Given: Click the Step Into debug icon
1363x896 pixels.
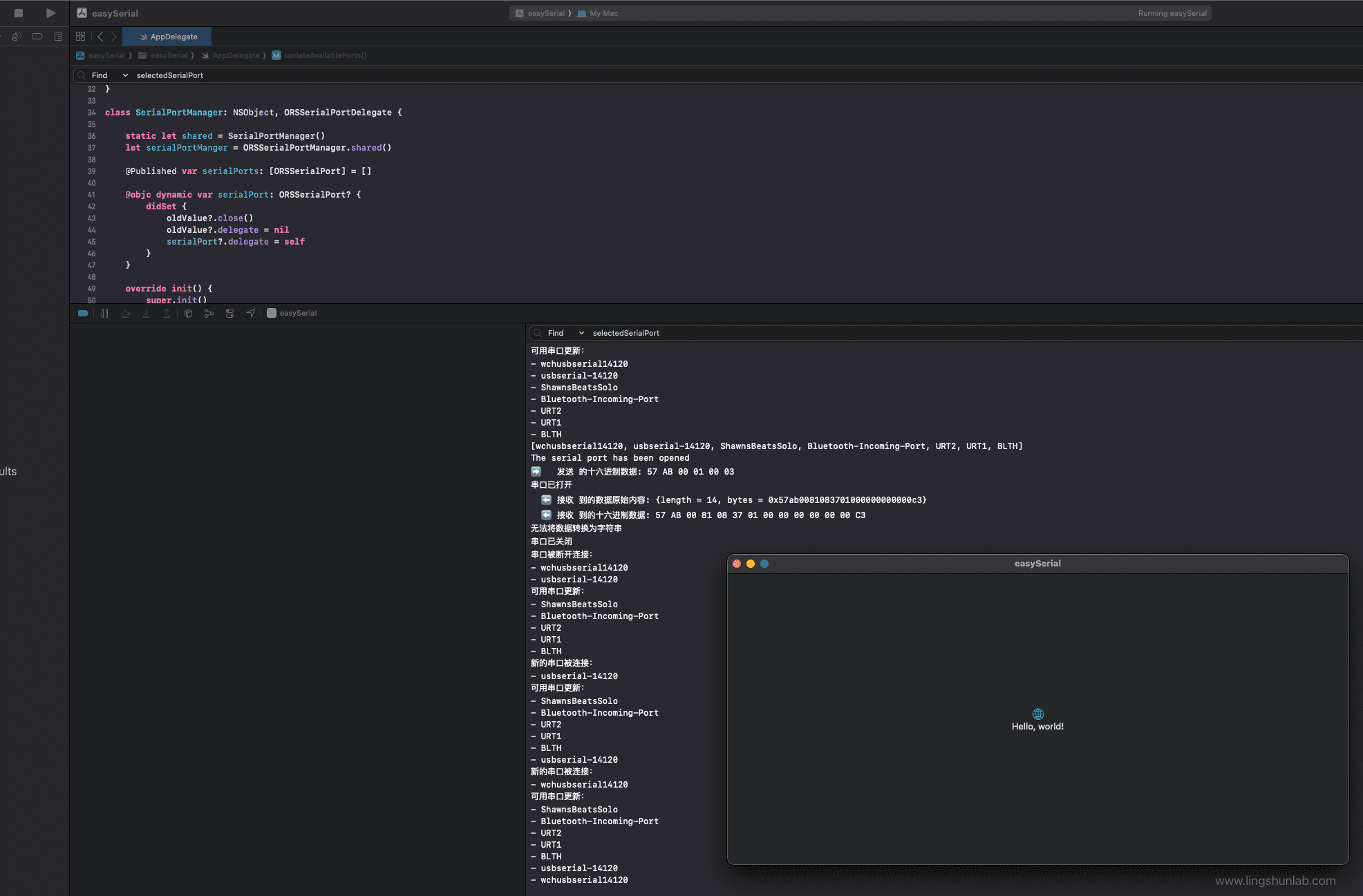Looking at the screenshot, I should pos(146,313).
